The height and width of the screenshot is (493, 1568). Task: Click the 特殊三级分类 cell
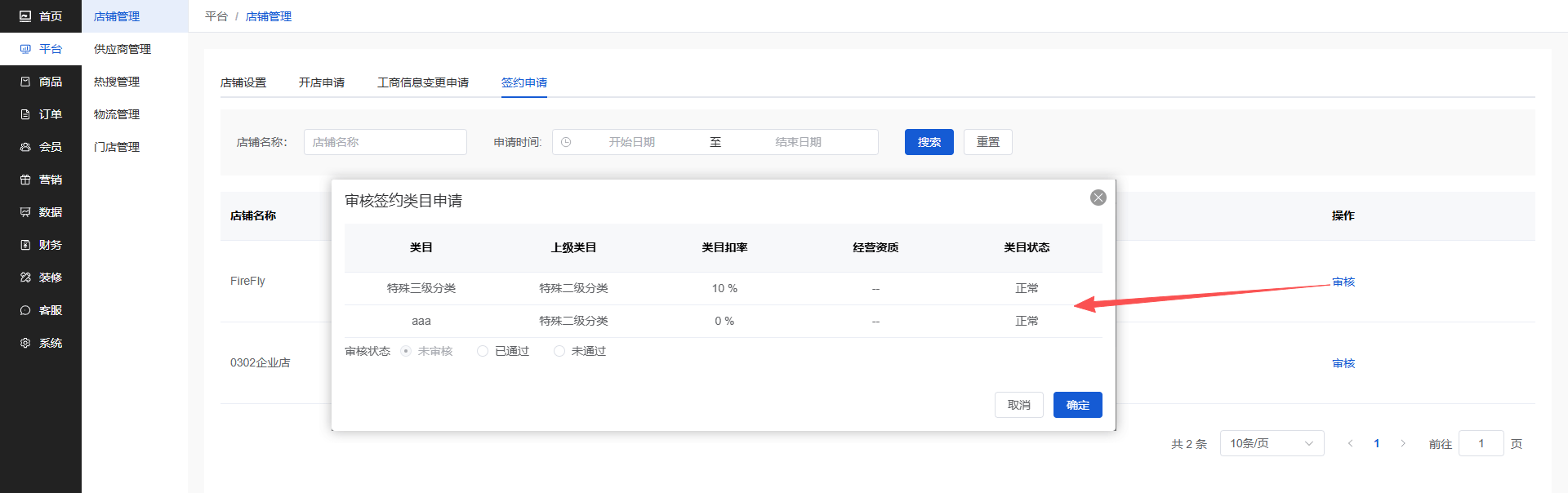(x=421, y=288)
